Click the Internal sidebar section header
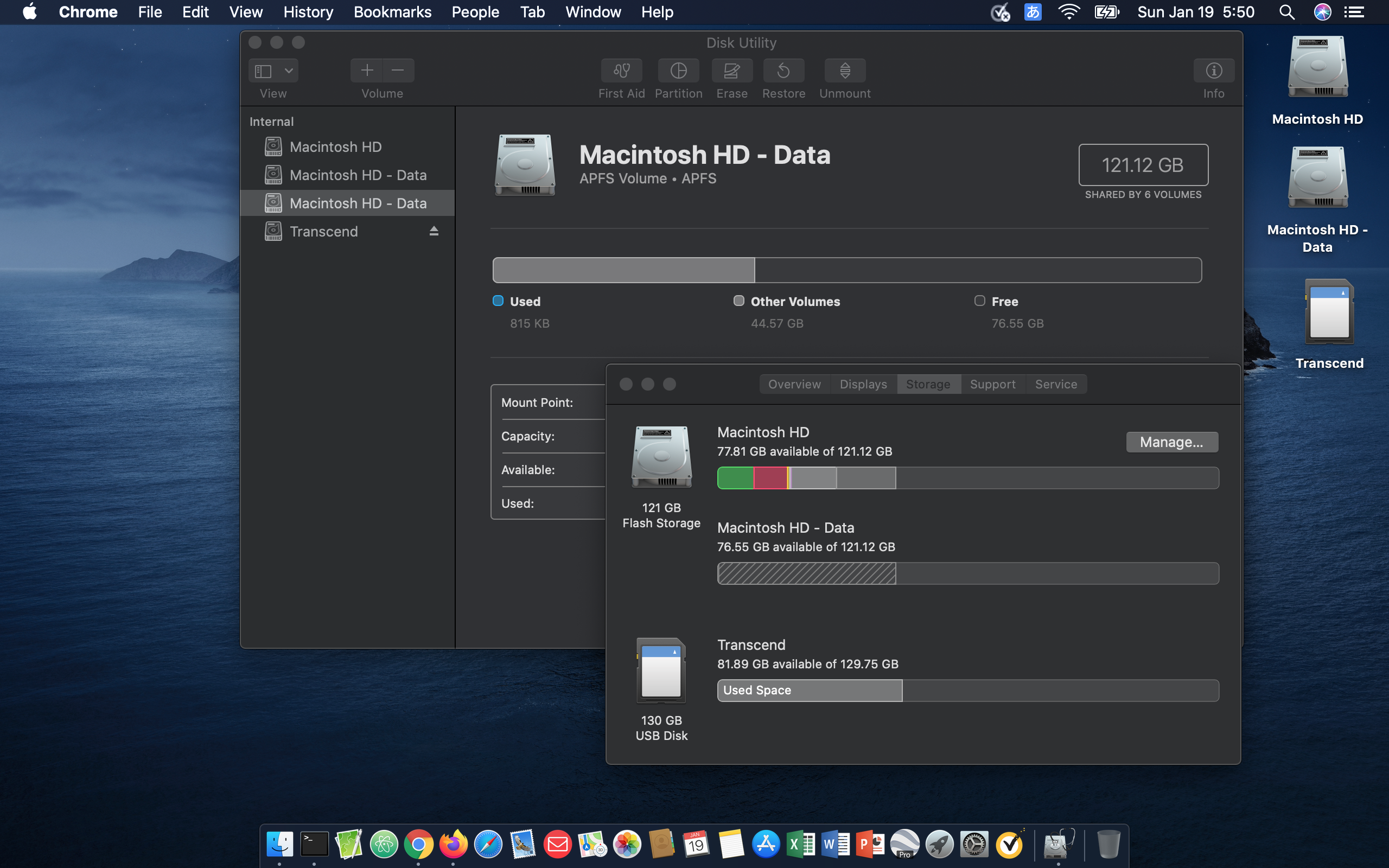 tap(271, 121)
